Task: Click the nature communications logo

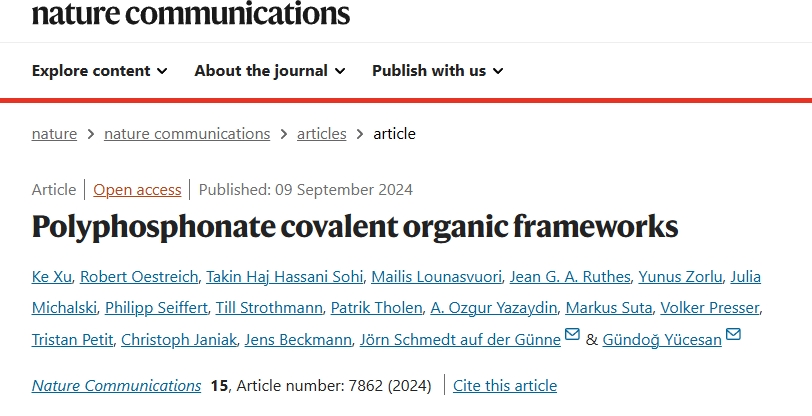Action: tap(191, 13)
